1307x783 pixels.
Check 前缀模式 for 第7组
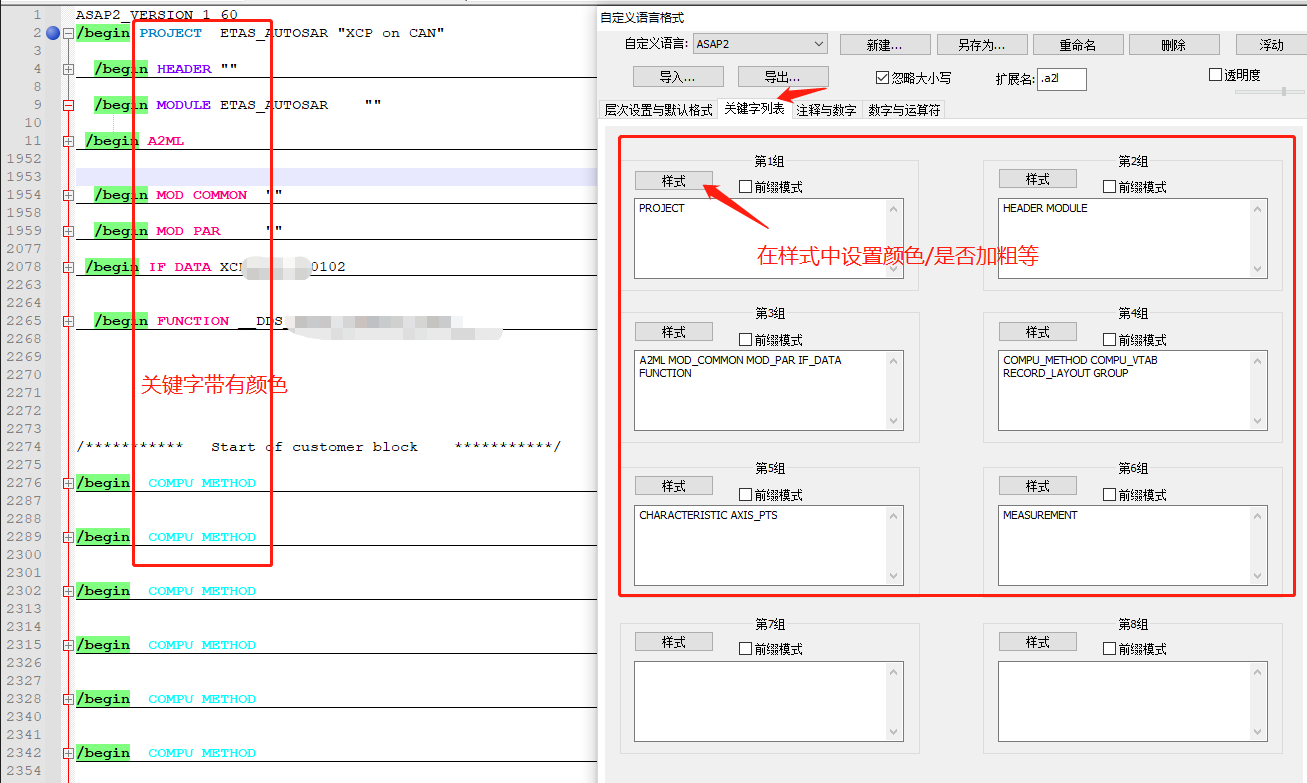(746, 648)
